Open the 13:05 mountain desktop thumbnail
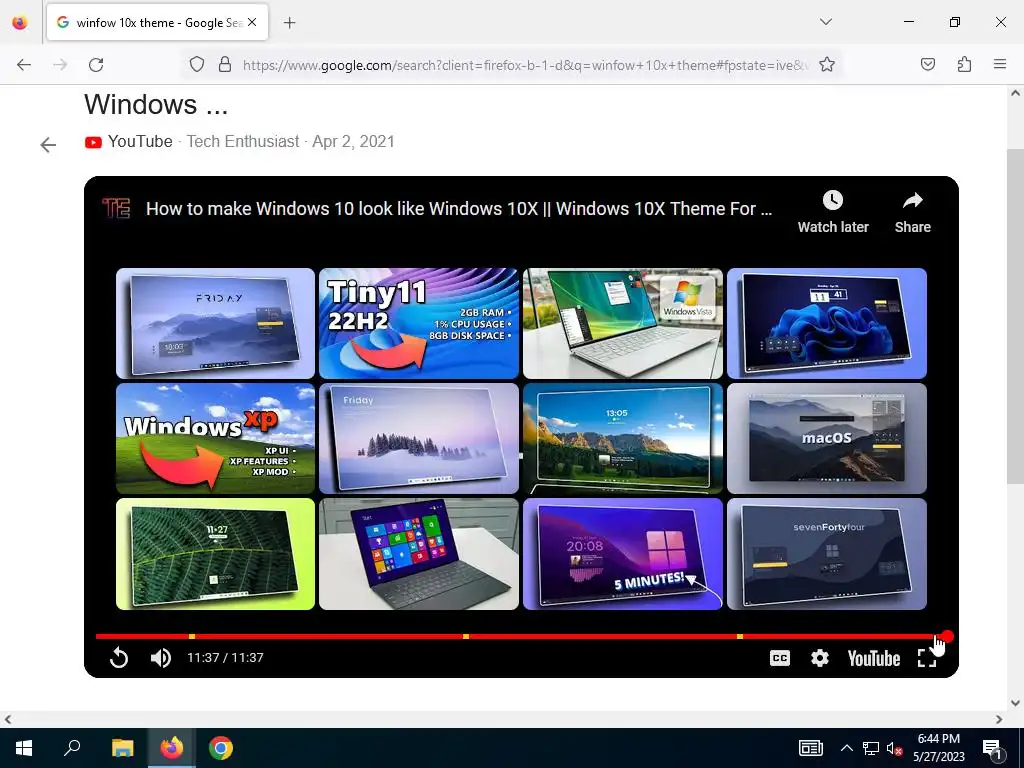Image resolution: width=1024 pixels, height=768 pixels. (x=623, y=438)
